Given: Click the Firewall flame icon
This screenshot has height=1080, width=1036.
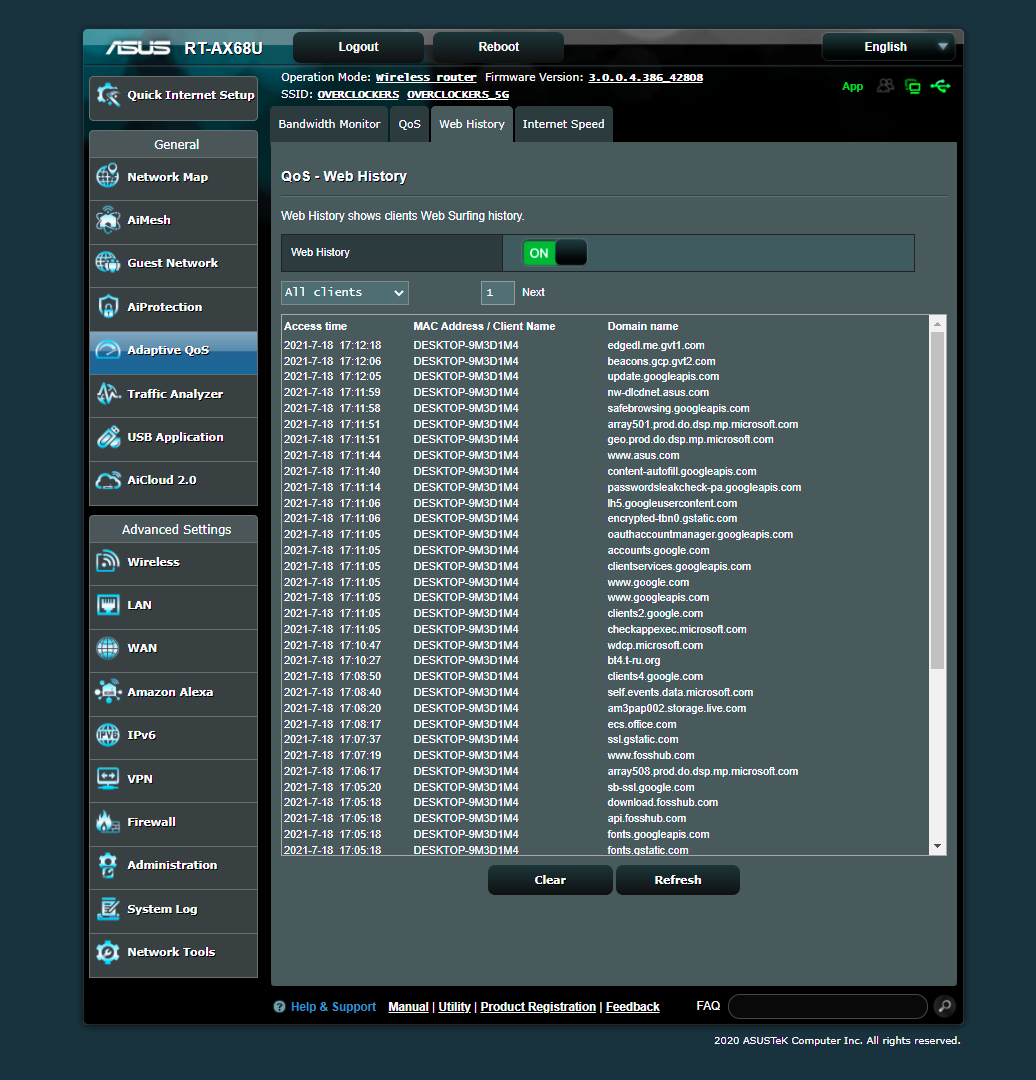Looking at the screenshot, I should 108,822.
